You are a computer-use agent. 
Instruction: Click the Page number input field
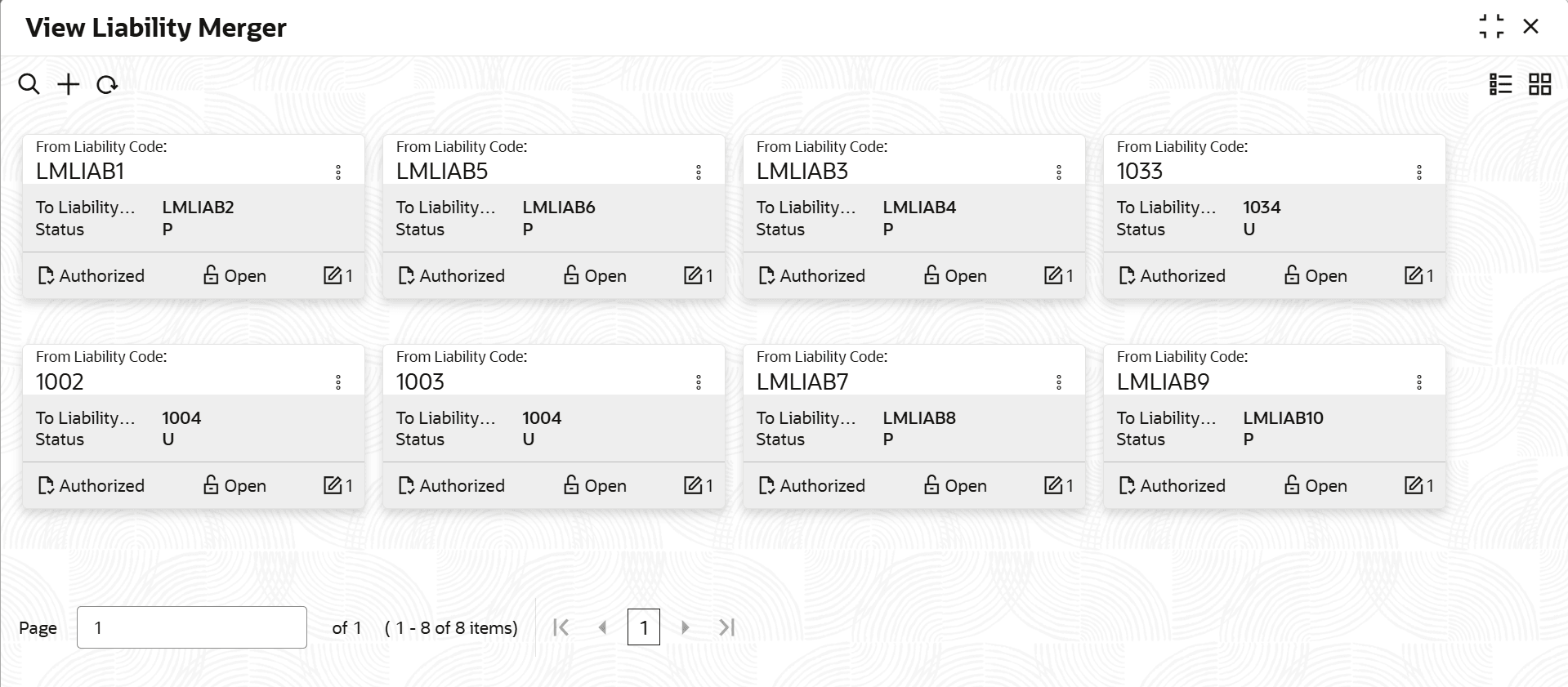(192, 627)
